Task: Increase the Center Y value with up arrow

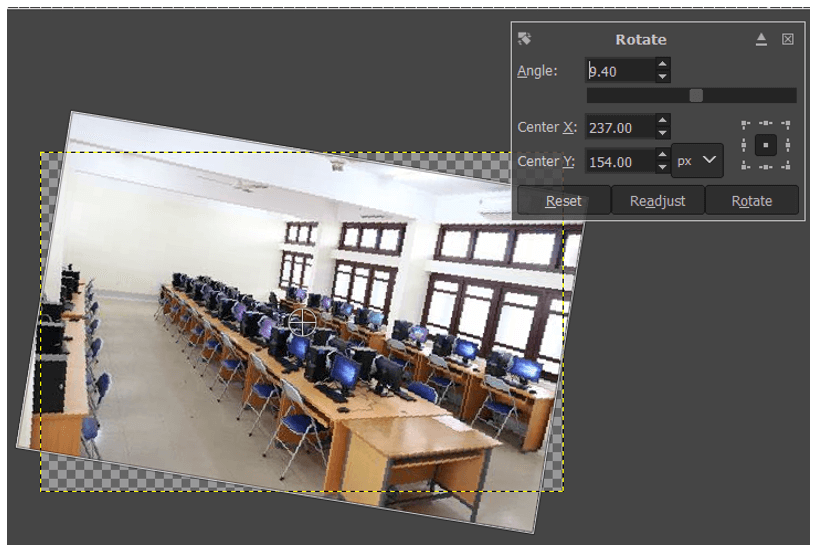Action: coord(662,155)
